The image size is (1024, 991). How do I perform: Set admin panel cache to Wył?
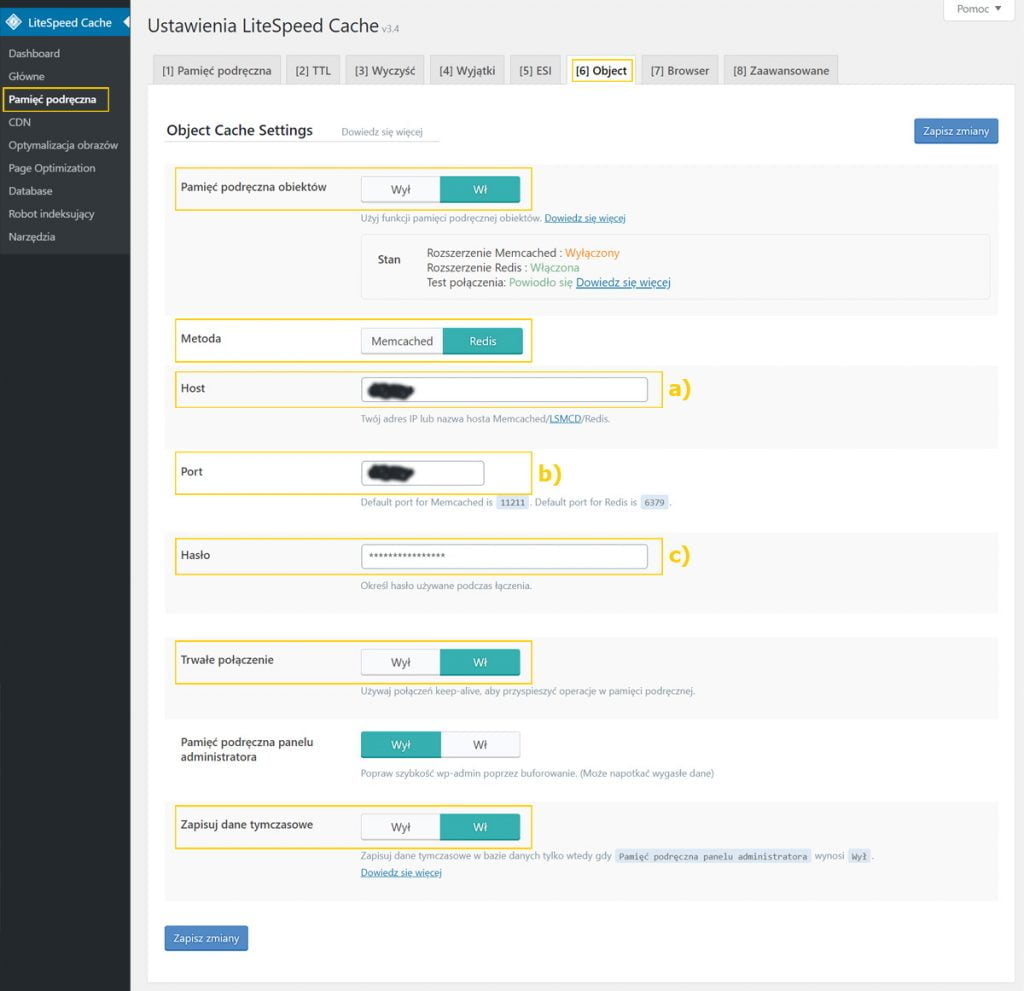(400, 745)
